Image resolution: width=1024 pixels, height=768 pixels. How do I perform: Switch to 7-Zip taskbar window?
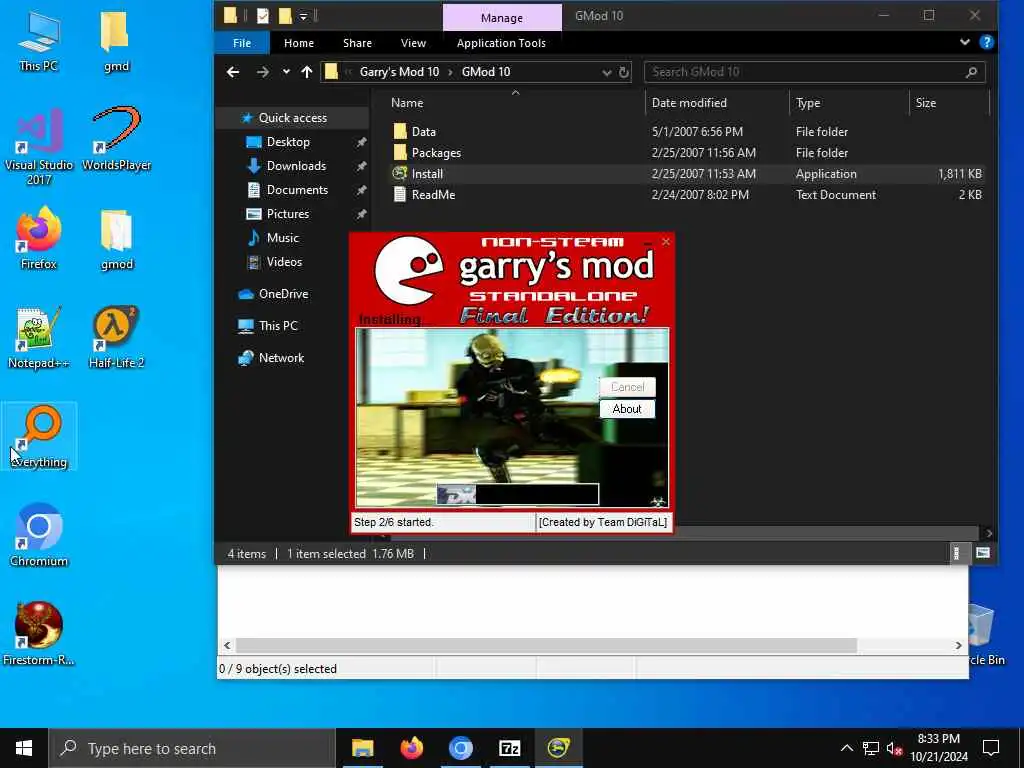[x=509, y=748]
